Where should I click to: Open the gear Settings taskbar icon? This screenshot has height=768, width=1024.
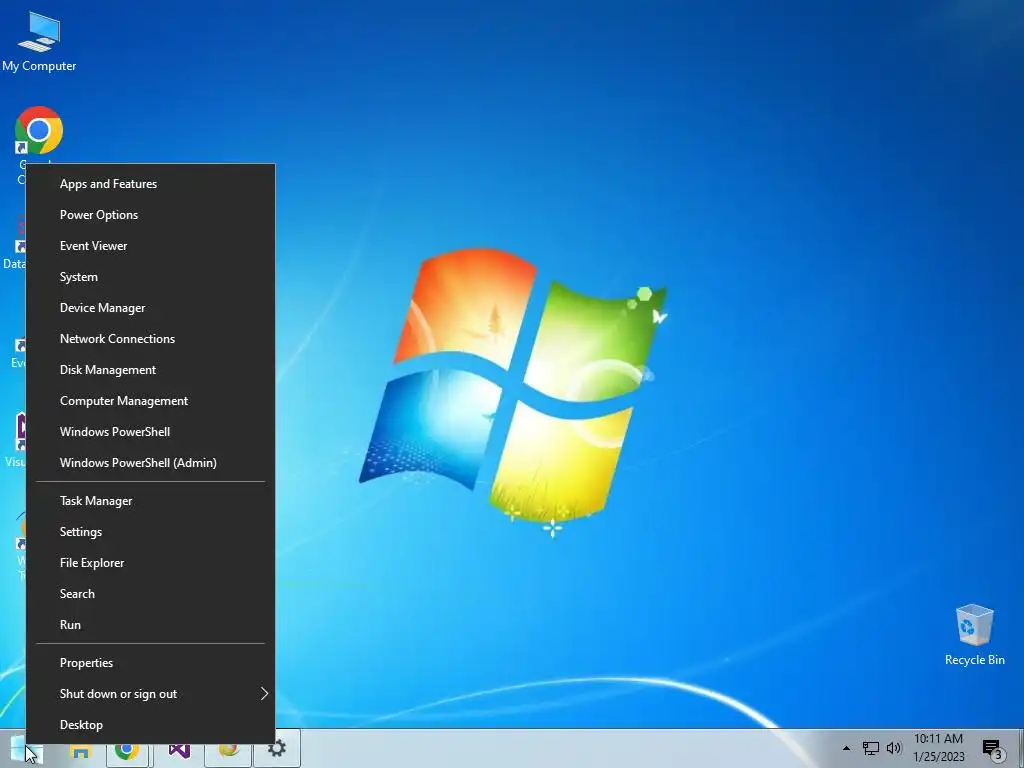pyautogui.click(x=277, y=748)
